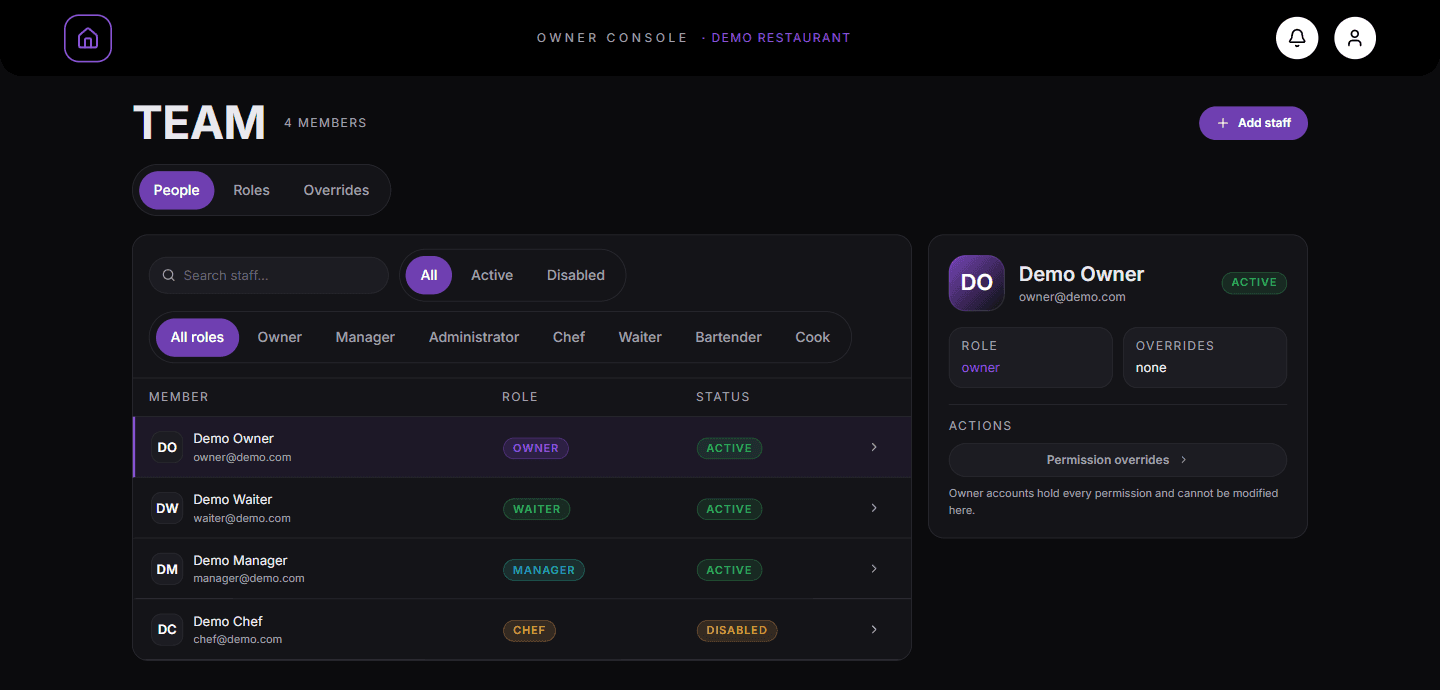Focus the Search staff input
Viewport: 1440px width, 690px height.
point(269,275)
